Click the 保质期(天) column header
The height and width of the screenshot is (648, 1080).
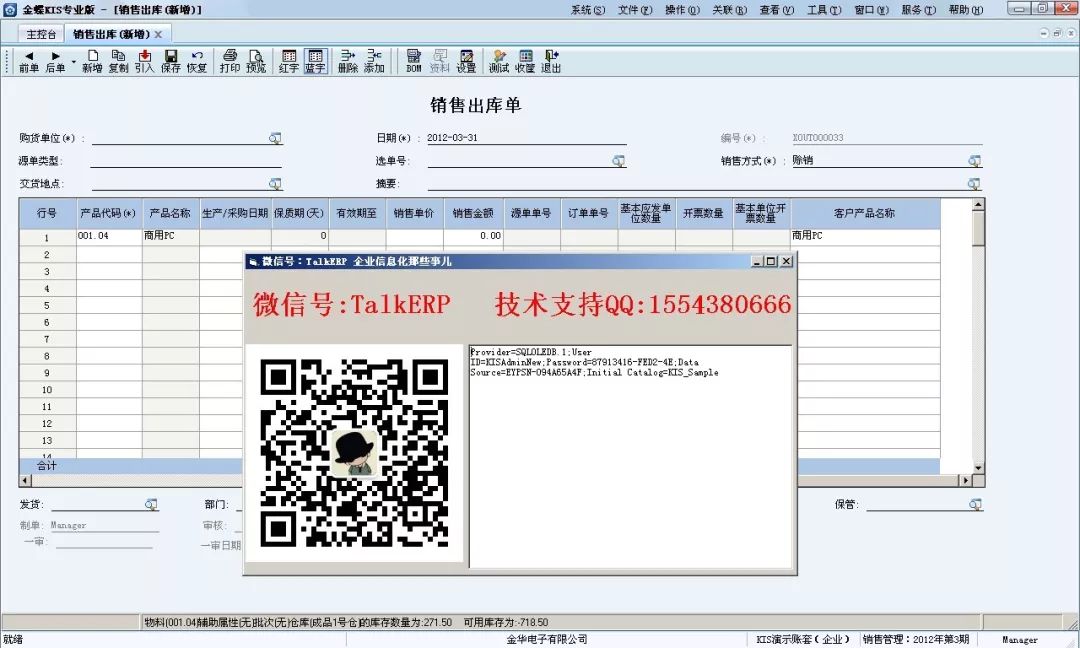coord(300,213)
